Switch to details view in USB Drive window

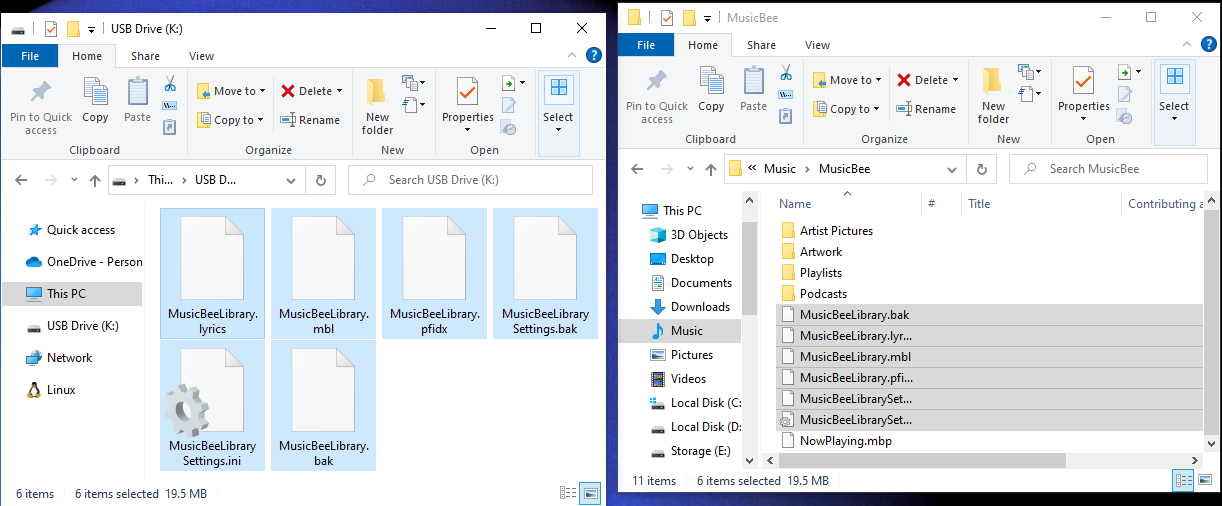pyautogui.click(x=568, y=493)
